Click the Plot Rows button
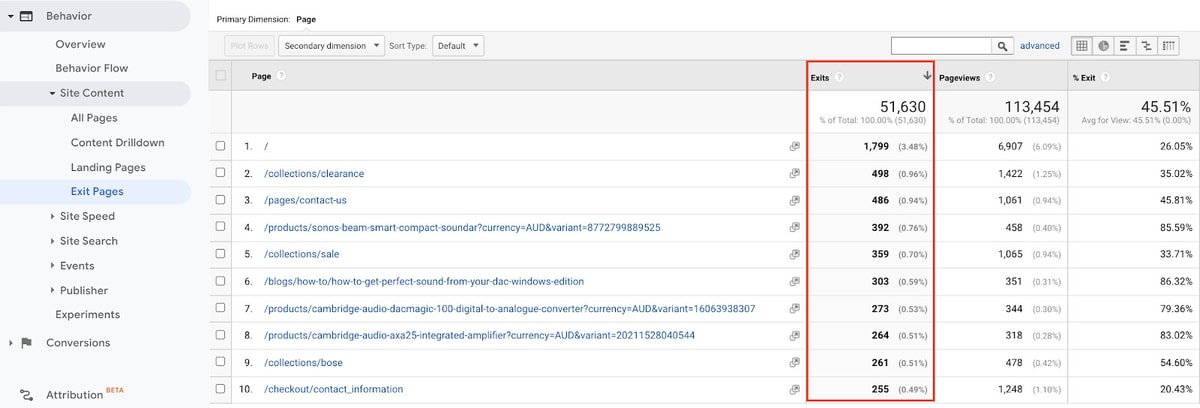This screenshot has height=408, width=1200. coord(250,46)
